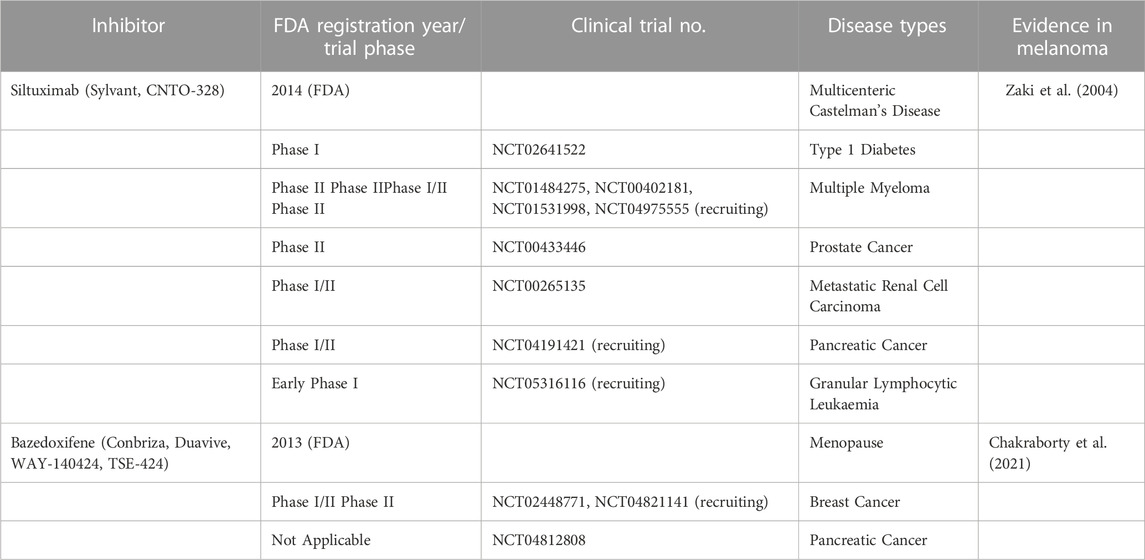
Task: Select the FDA registration year header cell
Action: (x=371, y=36)
